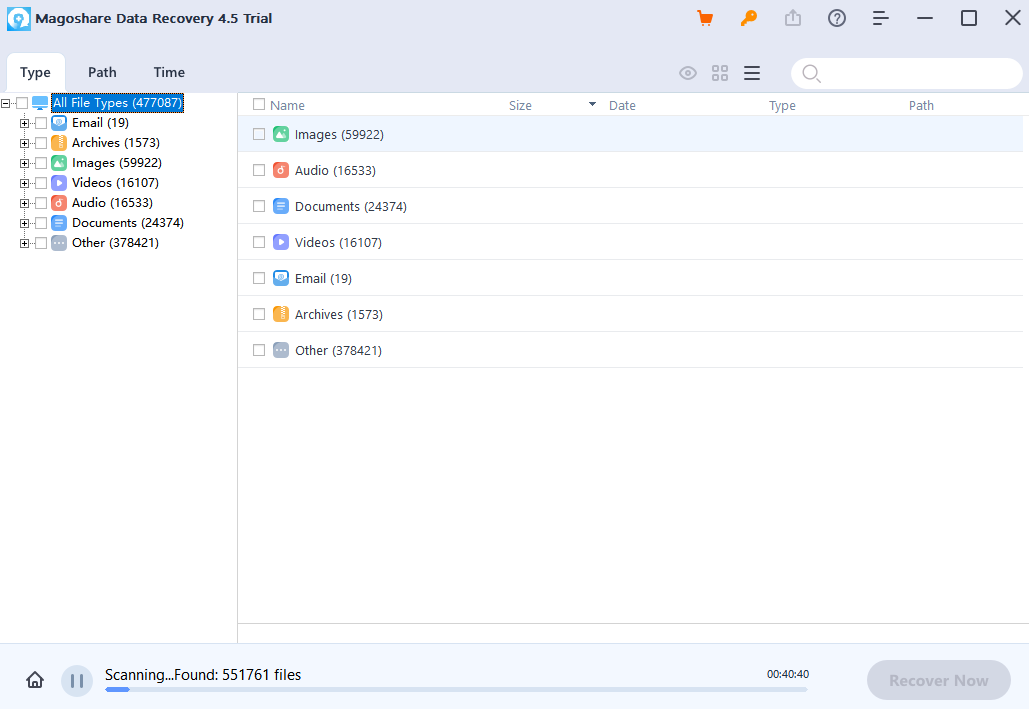Viewport: 1029px width, 709px height.
Task: Select all using the Name header checkbox
Action: pos(259,105)
